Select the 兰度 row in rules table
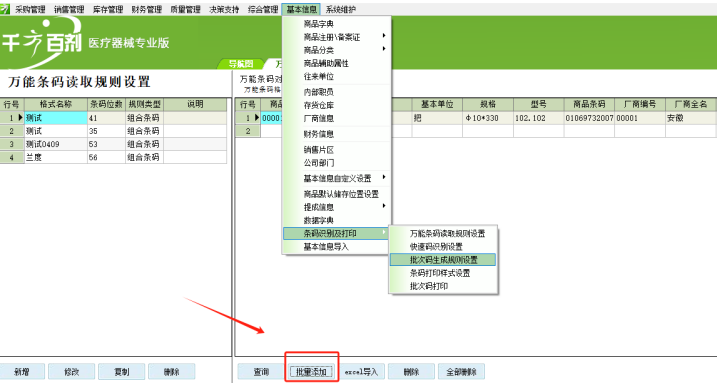The image size is (718, 384). point(113,157)
